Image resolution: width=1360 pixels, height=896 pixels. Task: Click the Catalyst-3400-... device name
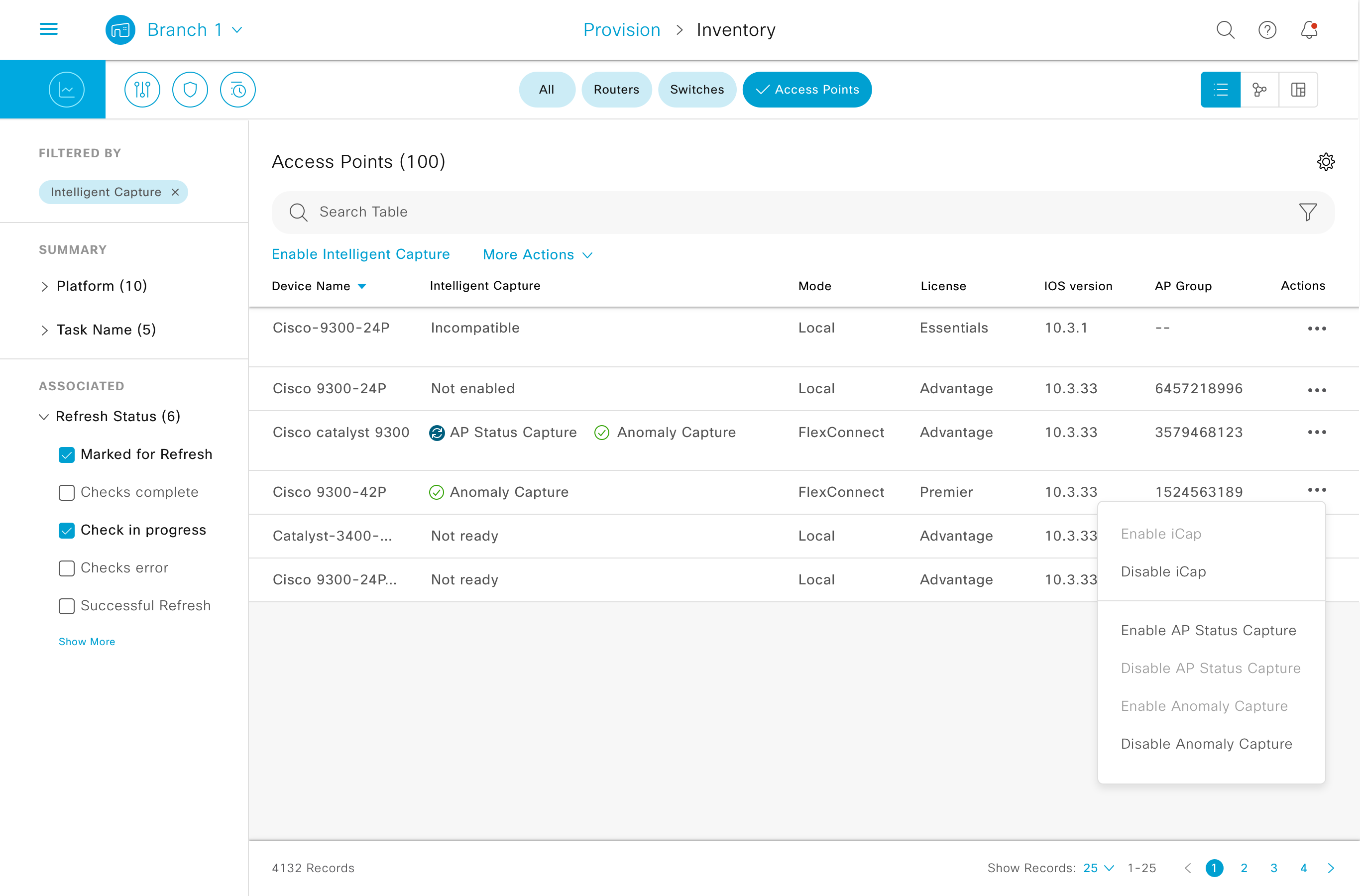(x=333, y=536)
